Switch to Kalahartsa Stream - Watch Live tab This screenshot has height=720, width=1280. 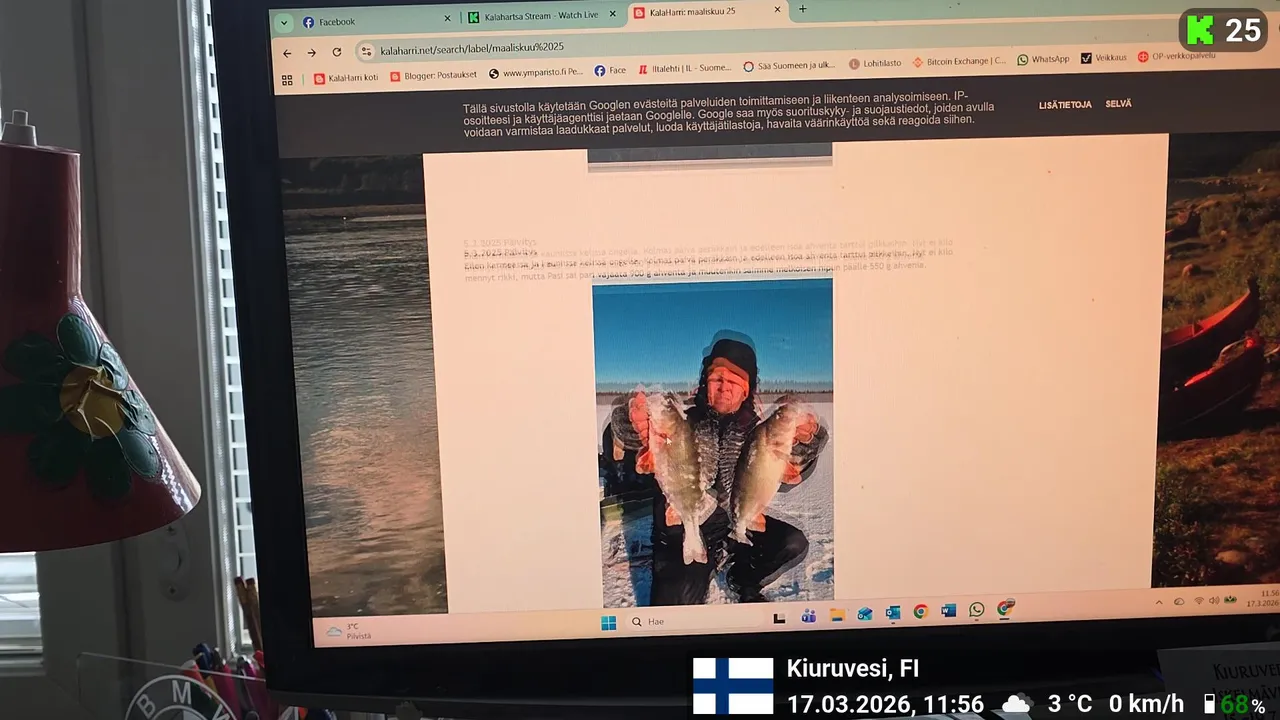(541, 16)
